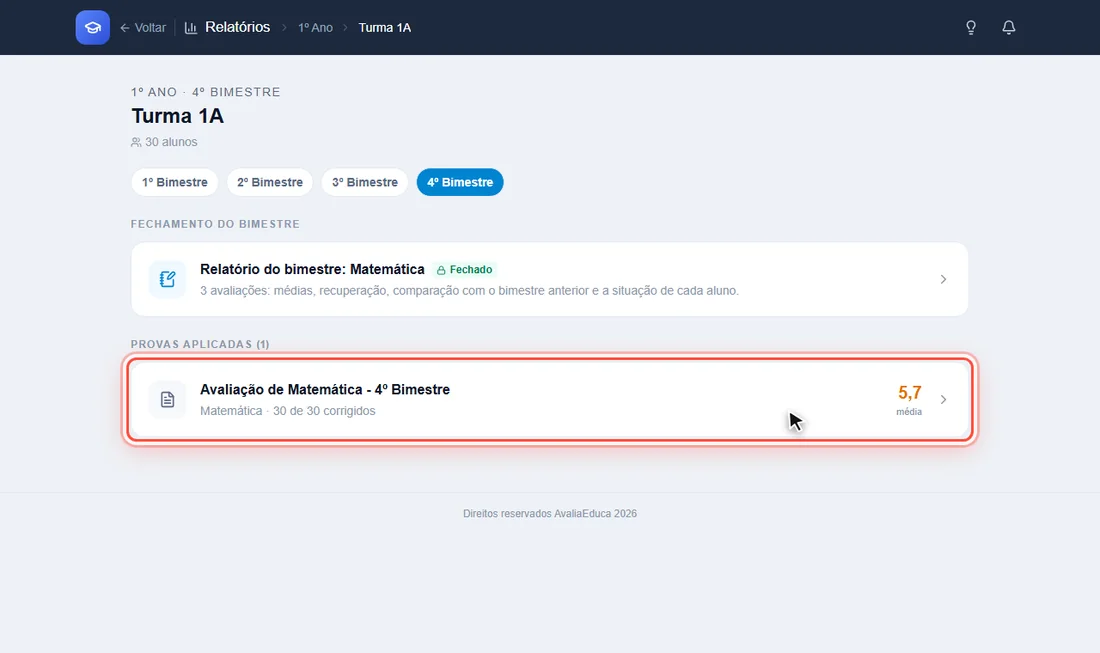
Task: Switch to the 3º Bimestre tab
Action: tap(365, 182)
